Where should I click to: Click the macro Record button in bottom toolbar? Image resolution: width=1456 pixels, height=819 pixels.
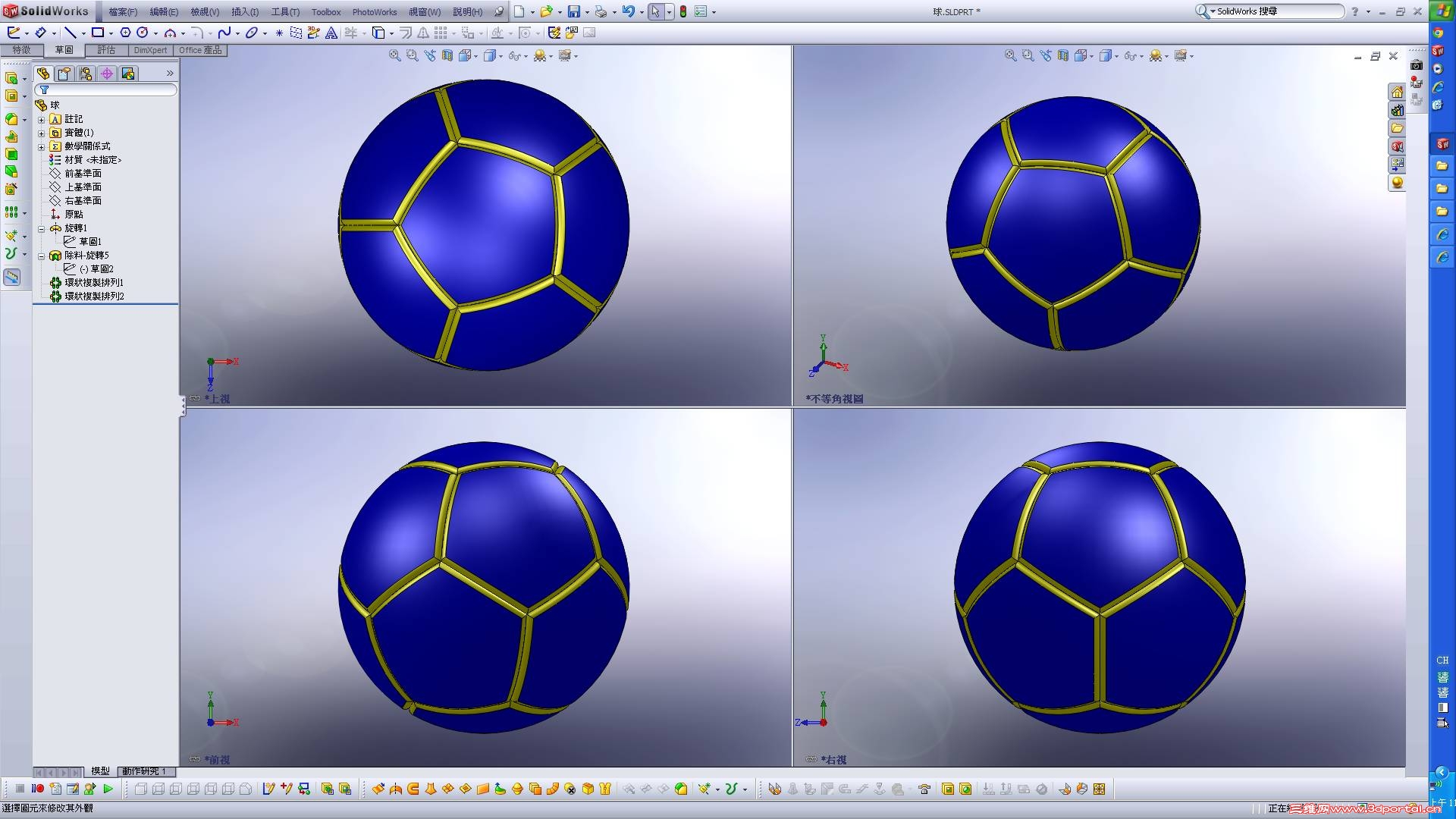click(x=38, y=789)
